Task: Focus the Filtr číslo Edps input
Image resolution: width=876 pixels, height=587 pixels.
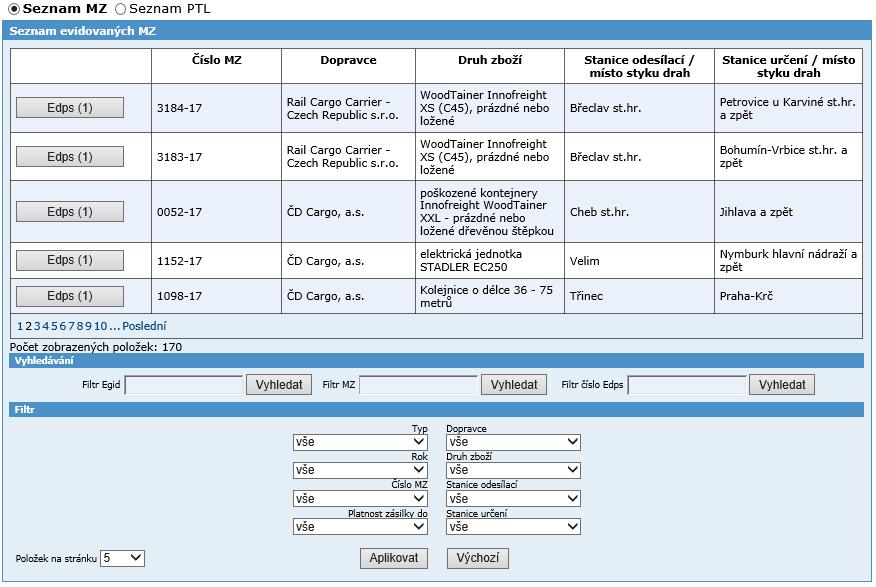Action: (x=687, y=385)
